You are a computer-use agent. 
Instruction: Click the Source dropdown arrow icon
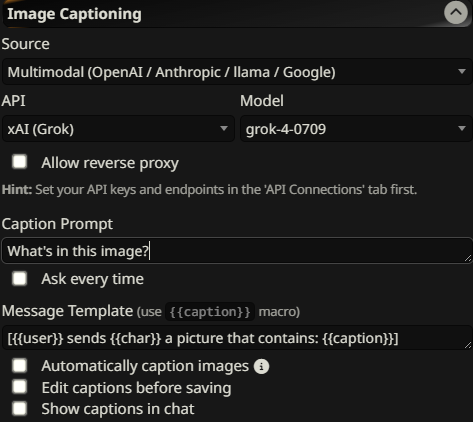[462, 72]
